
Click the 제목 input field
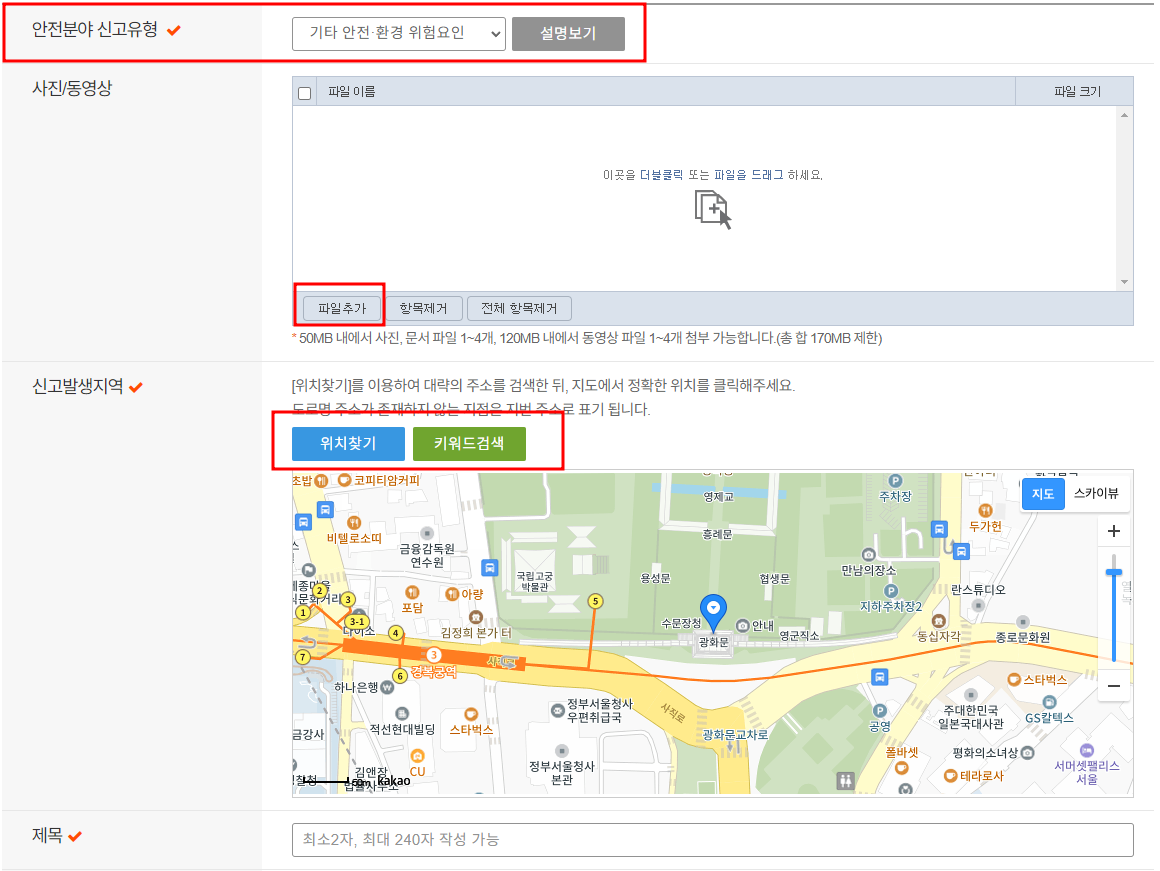point(712,840)
